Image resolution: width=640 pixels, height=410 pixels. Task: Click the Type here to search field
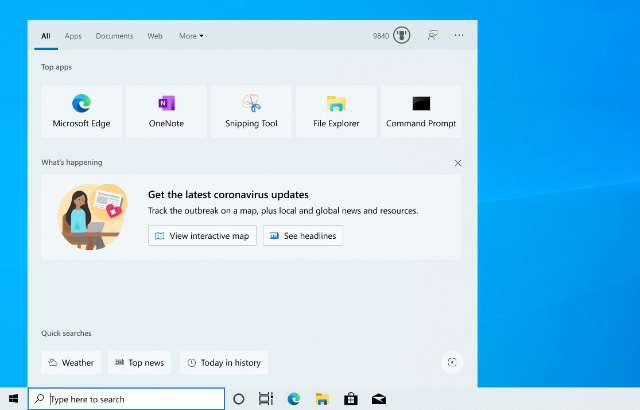coord(127,399)
